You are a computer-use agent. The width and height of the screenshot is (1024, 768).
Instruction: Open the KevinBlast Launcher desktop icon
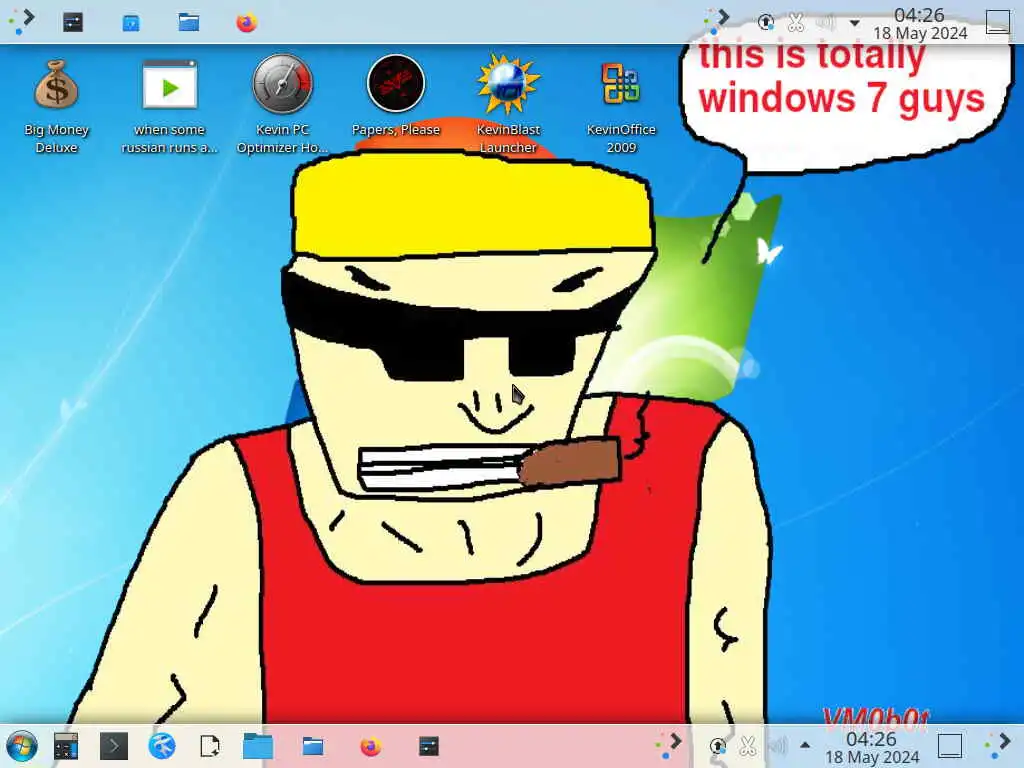point(508,104)
